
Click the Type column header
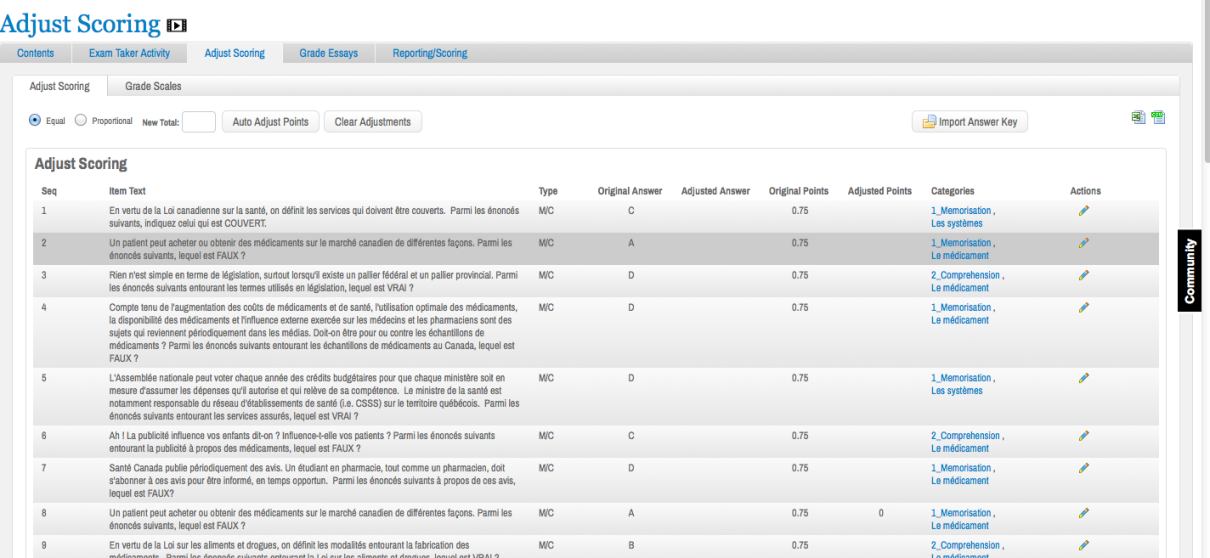tap(548, 191)
